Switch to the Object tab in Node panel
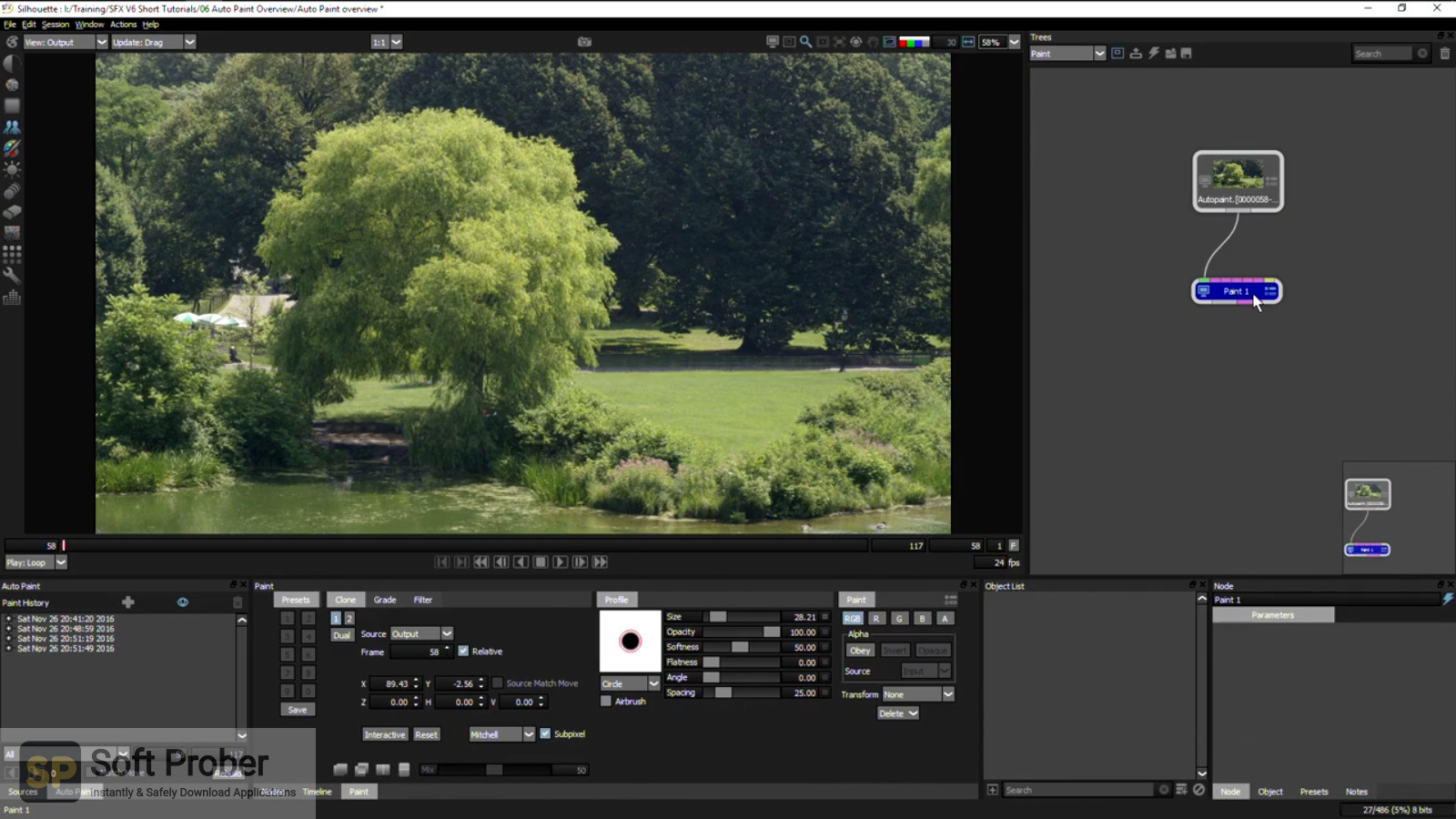The height and width of the screenshot is (819, 1456). [x=1270, y=792]
